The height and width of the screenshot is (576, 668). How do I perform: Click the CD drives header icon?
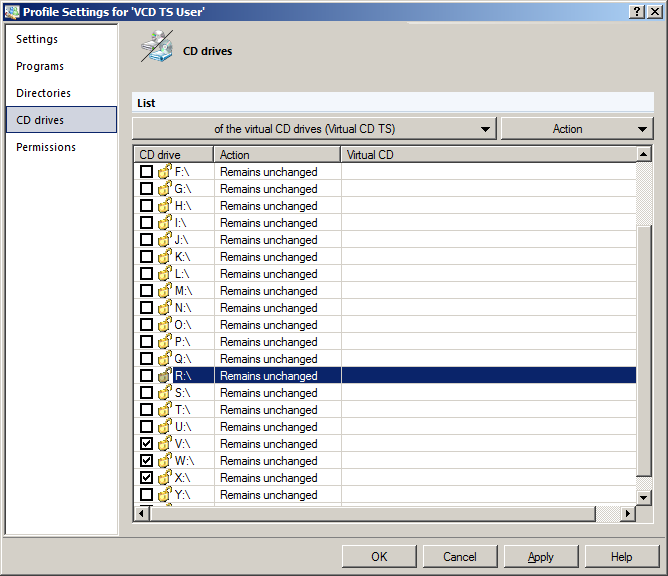156,48
